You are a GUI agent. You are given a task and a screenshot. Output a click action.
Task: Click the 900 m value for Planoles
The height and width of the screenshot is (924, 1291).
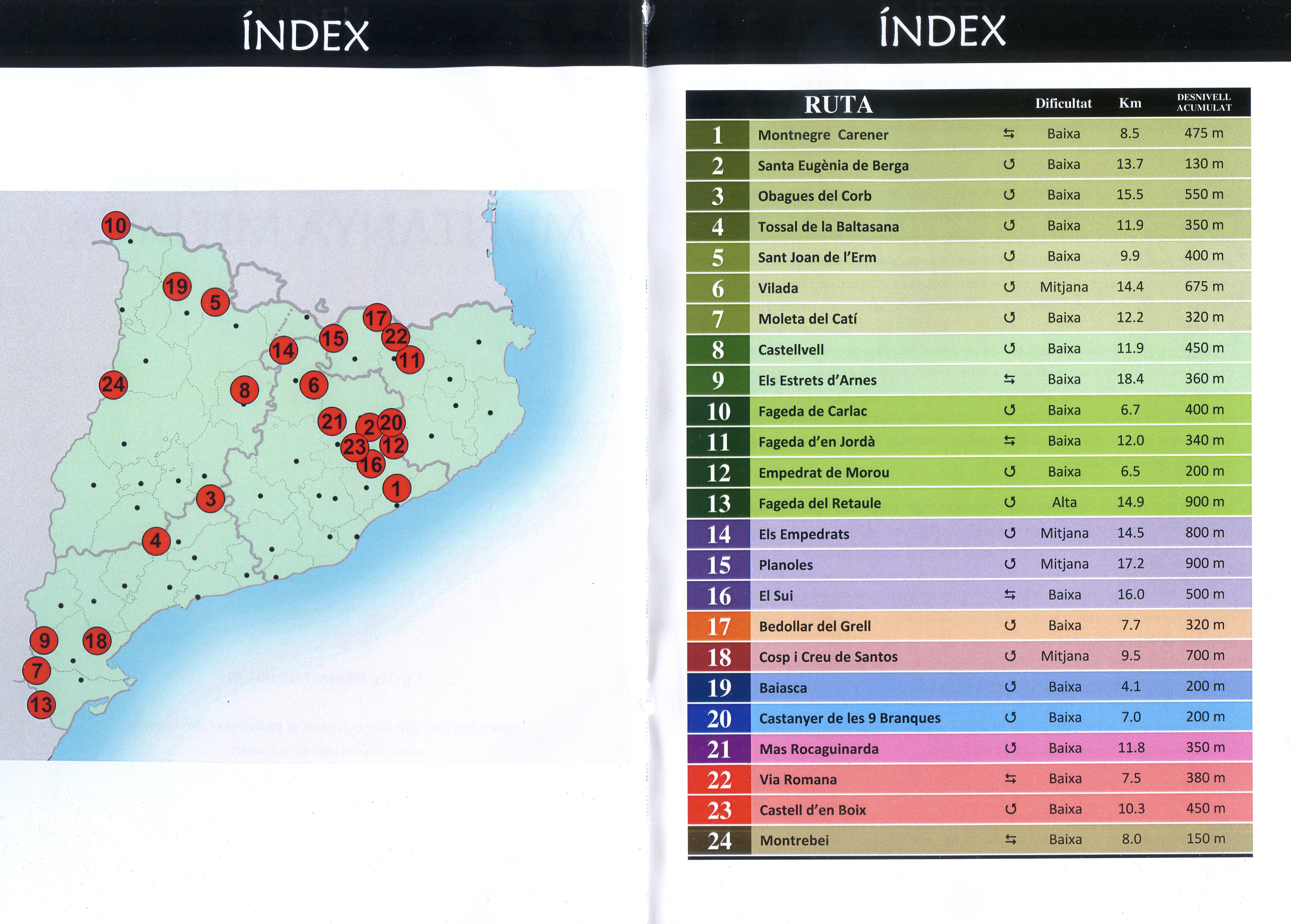tap(1205, 563)
